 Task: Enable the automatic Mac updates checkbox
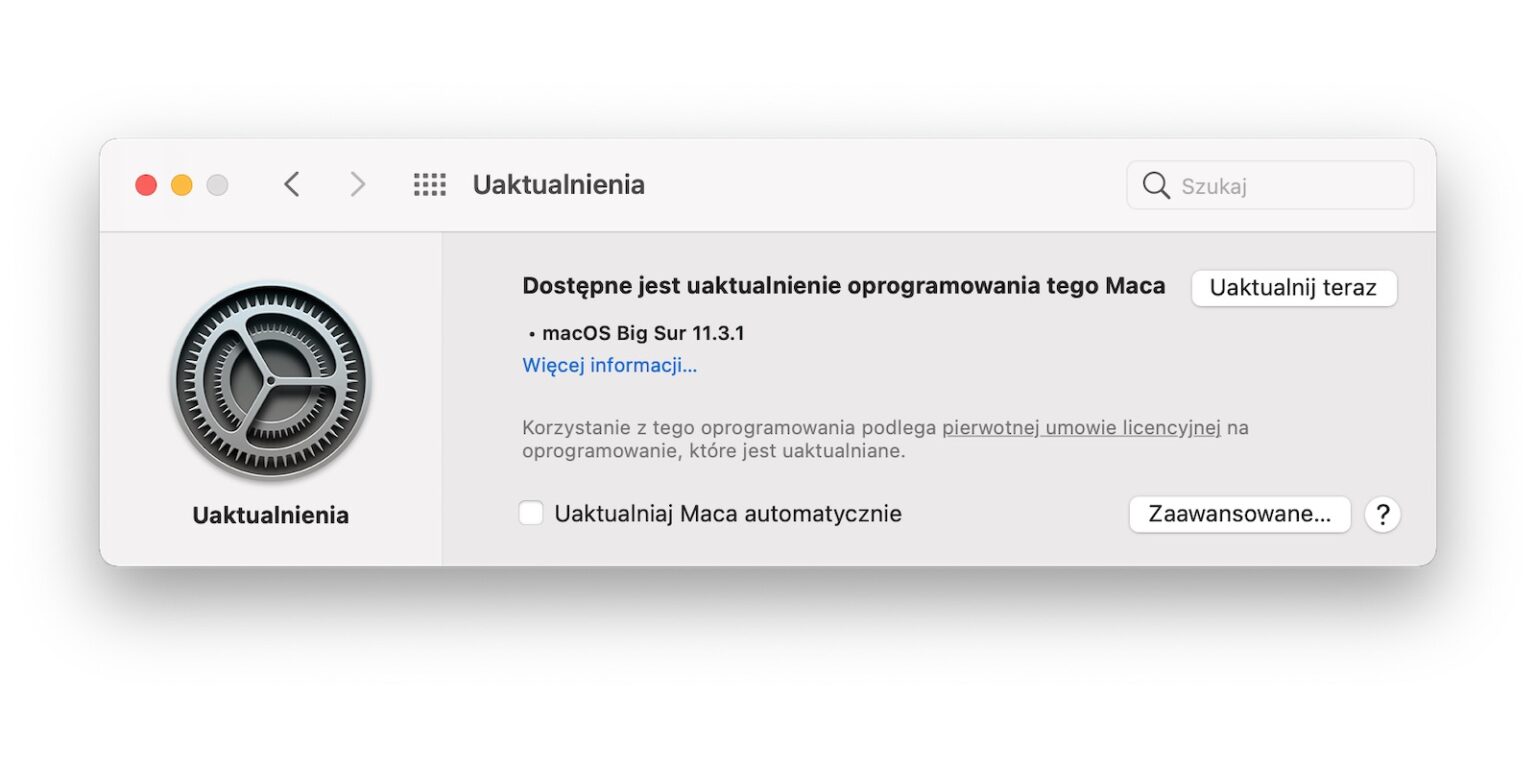pos(531,514)
